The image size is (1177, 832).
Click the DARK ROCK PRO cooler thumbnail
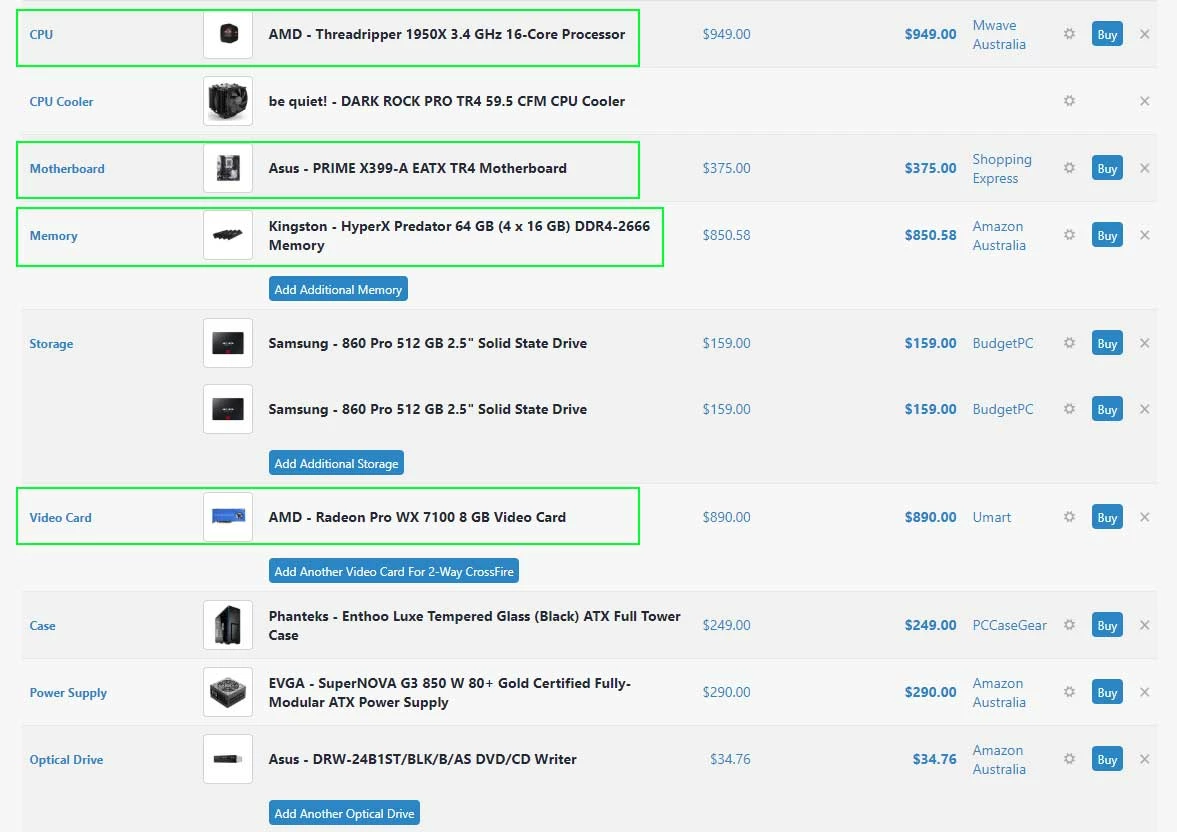click(x=228, y=101)
